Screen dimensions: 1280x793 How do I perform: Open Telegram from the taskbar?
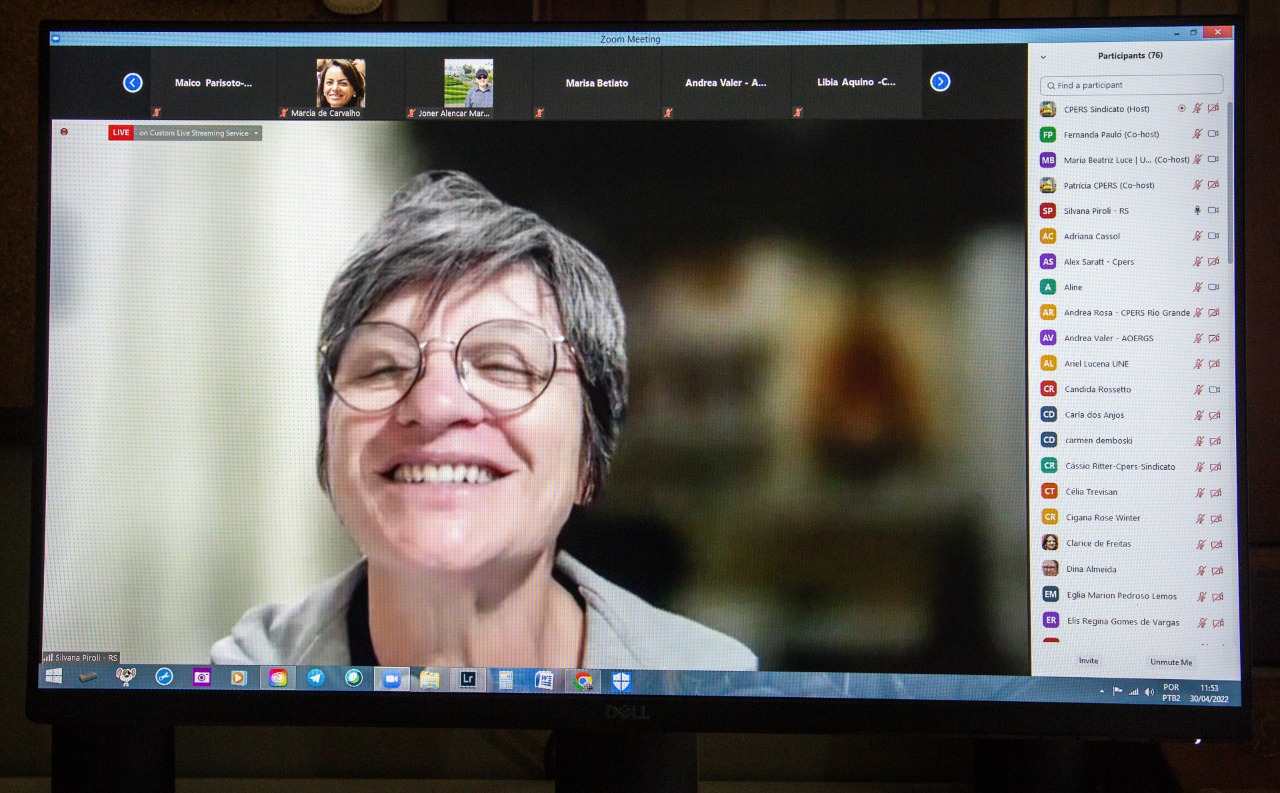[x=316, y=678]
